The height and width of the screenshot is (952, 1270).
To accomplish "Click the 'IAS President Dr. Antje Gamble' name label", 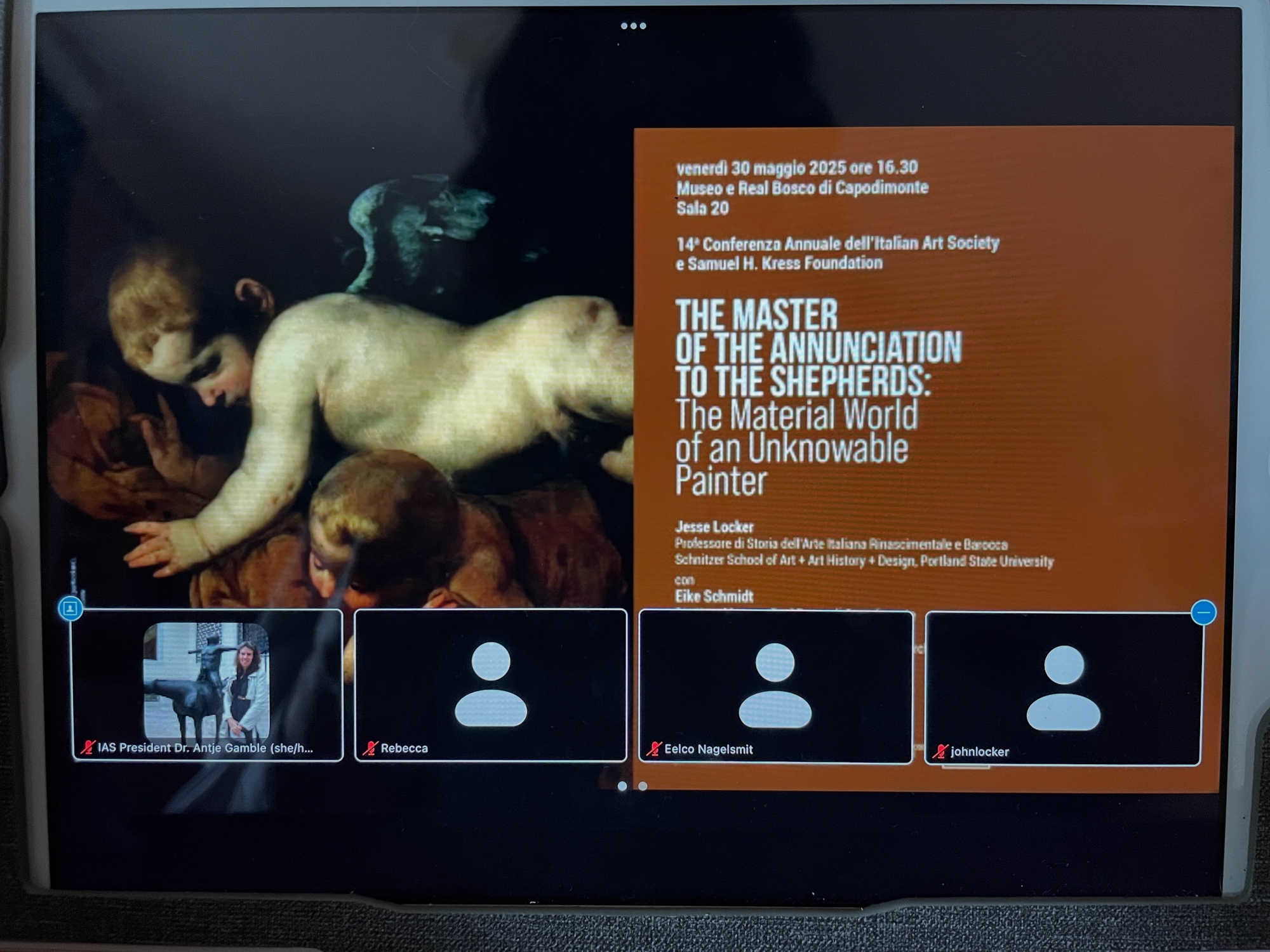I will [204, 748].
